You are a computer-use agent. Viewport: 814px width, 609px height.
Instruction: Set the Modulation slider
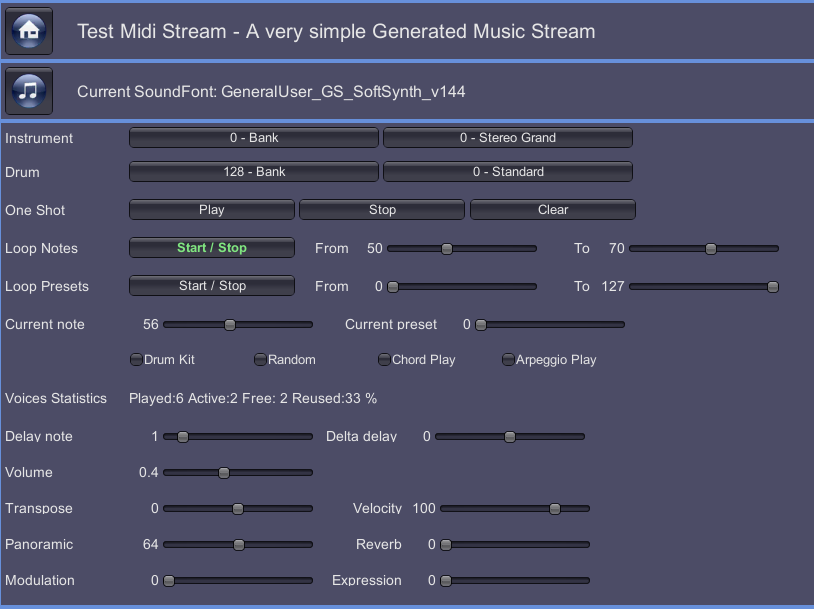click(x=238, y=580)
